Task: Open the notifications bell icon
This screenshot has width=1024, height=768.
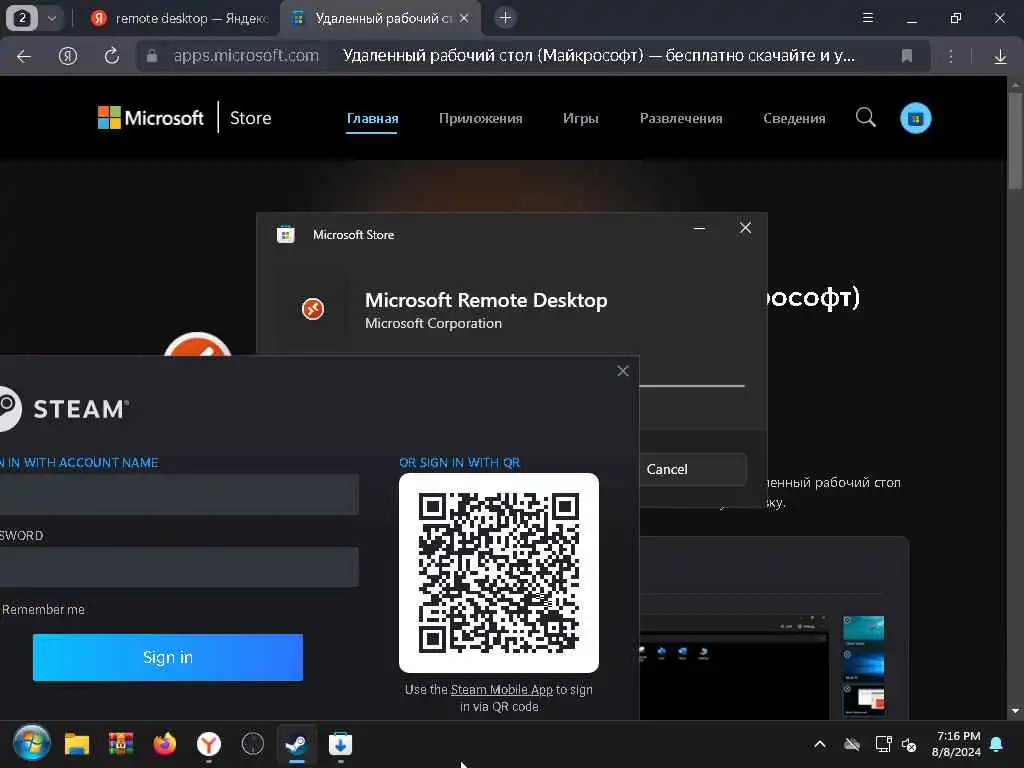Action: (997, 744)
